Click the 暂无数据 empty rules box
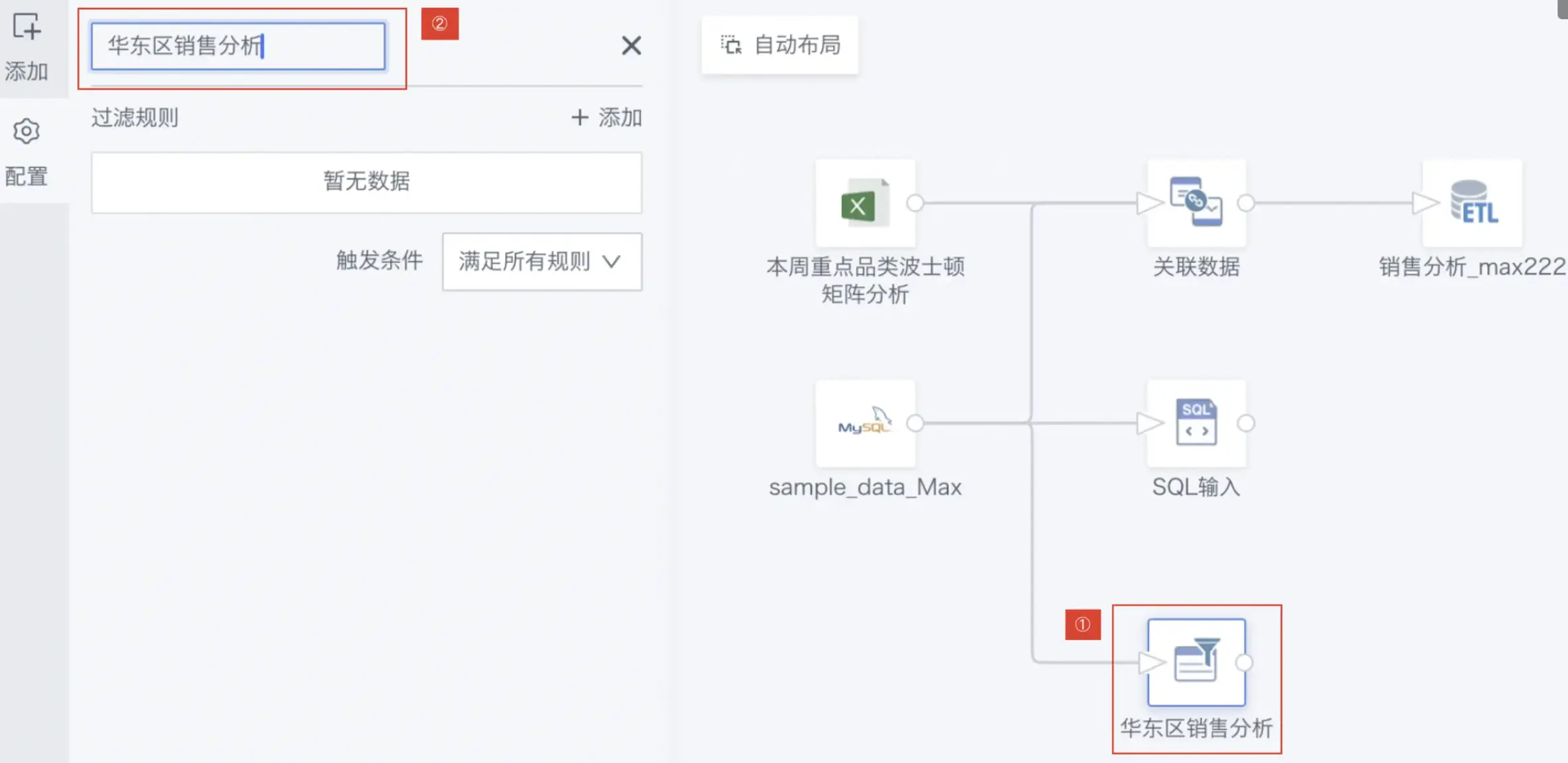The width and height of the screenshot is (1568, 763). pyautogui.click(x=366, y=183)
